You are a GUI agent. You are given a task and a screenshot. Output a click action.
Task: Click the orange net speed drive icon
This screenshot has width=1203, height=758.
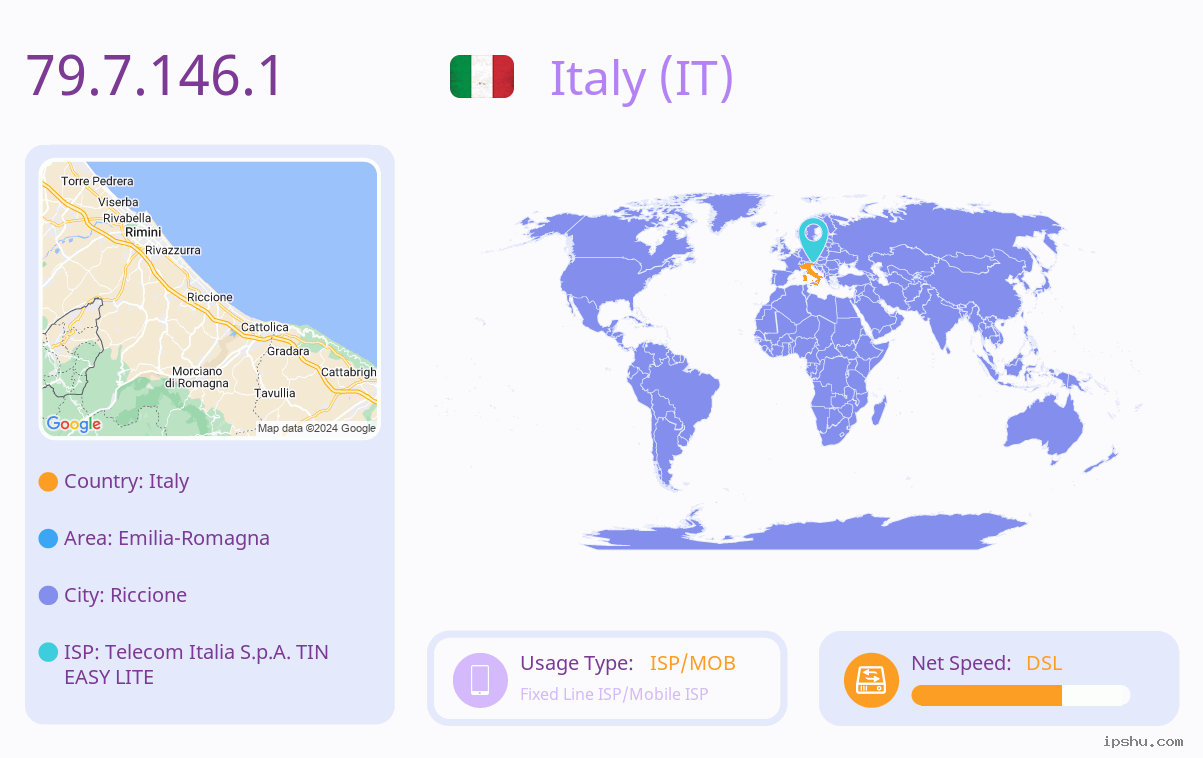(871, 680)
